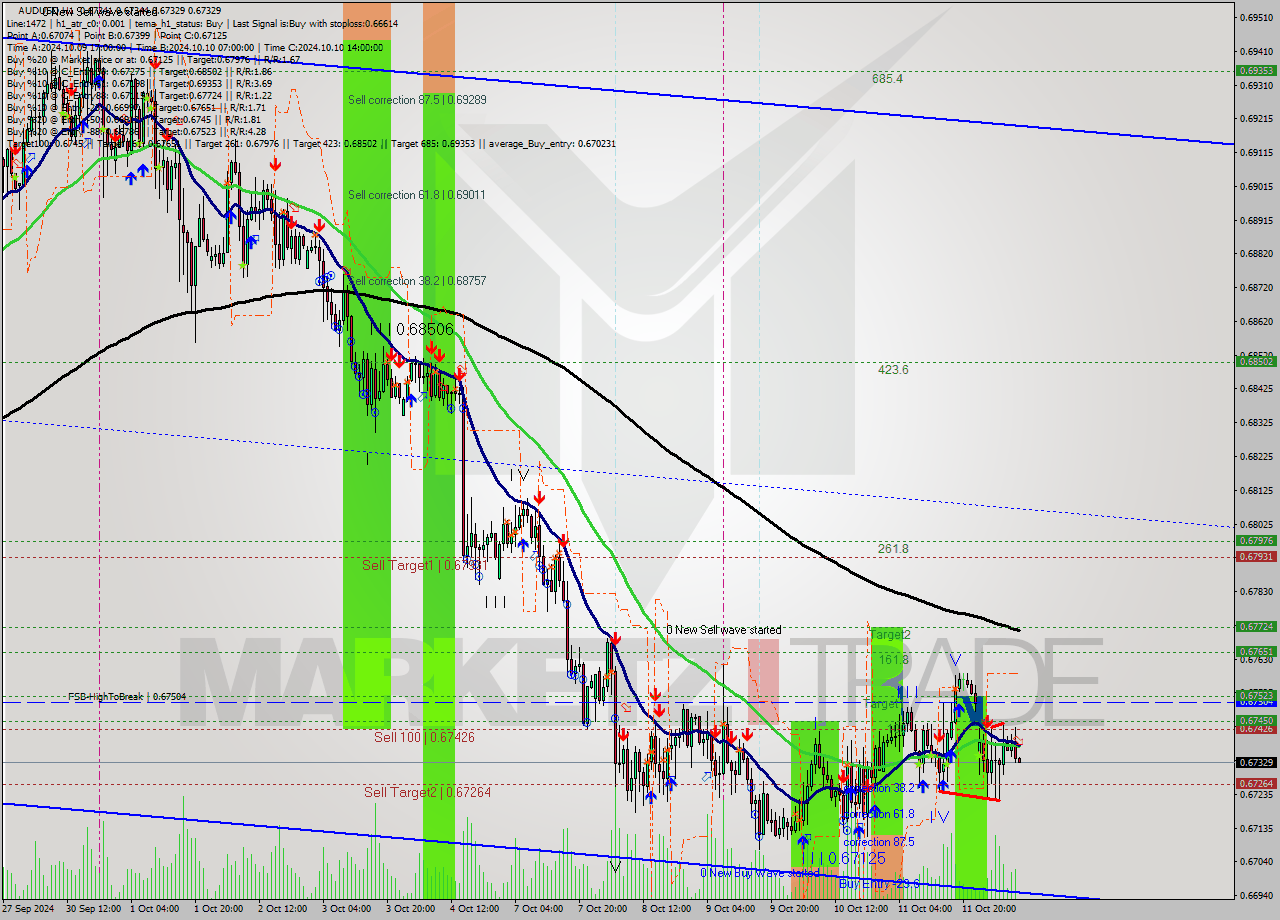This screenshot has height=920, width=1280.
Task: Click the green 0.68502 price tag
Action: click(x=1255, y=362)
